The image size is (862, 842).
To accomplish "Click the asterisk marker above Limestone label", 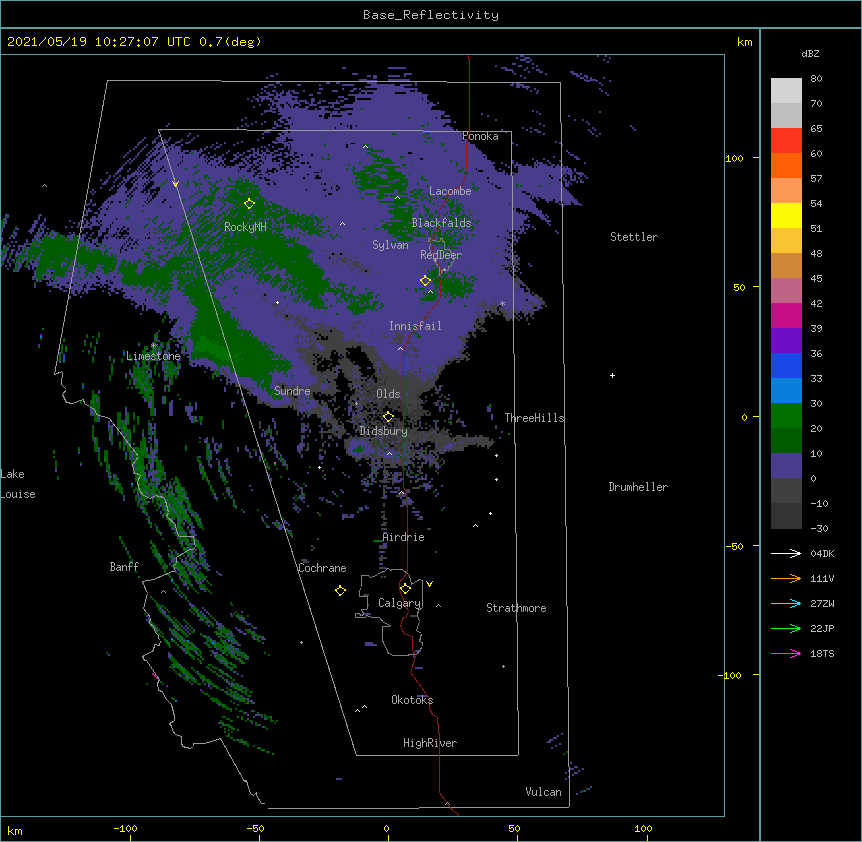I will pyautogui.click(x=153, y=346).
